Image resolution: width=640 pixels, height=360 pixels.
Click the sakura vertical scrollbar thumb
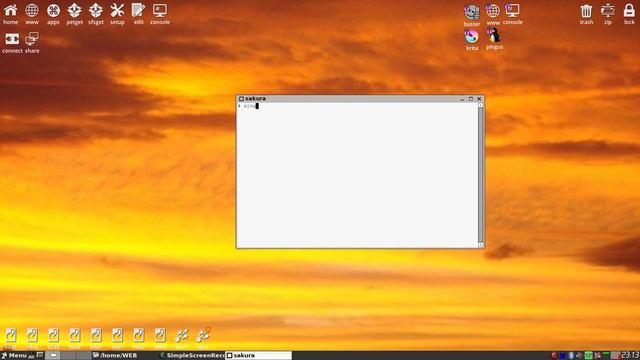click(480, 175)
